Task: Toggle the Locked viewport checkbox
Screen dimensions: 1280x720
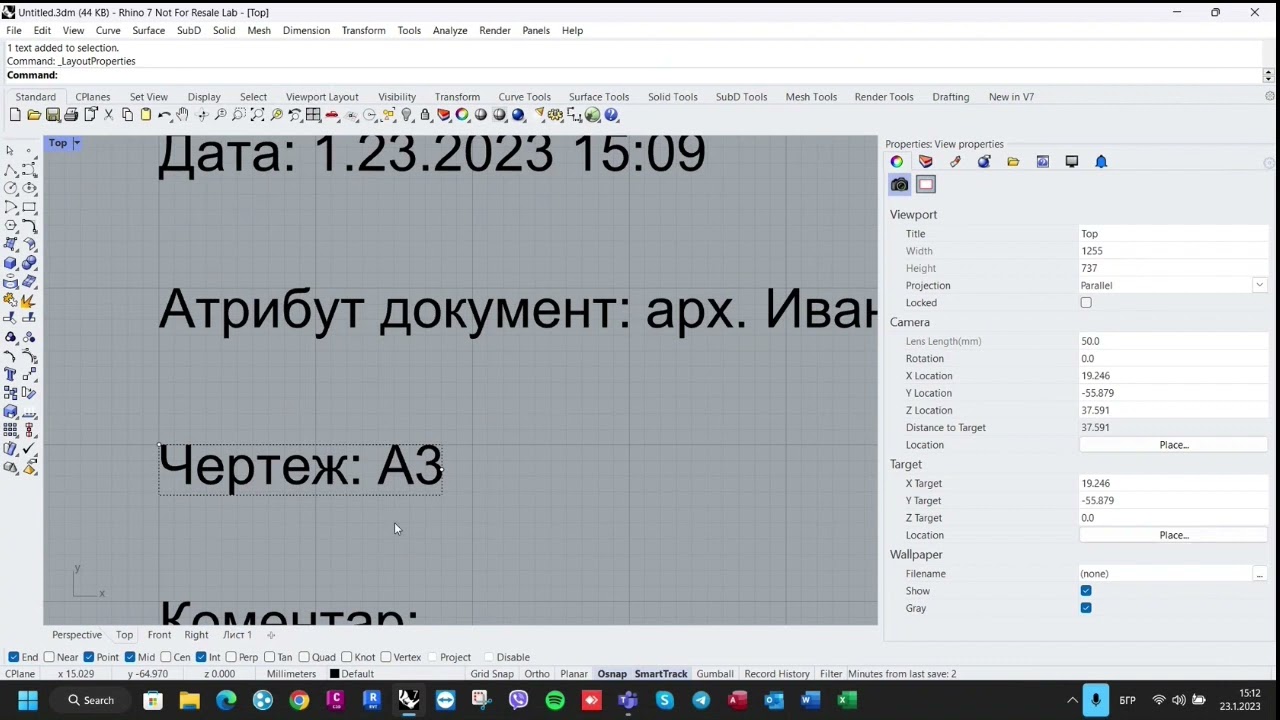Action: click(1086, 303)
